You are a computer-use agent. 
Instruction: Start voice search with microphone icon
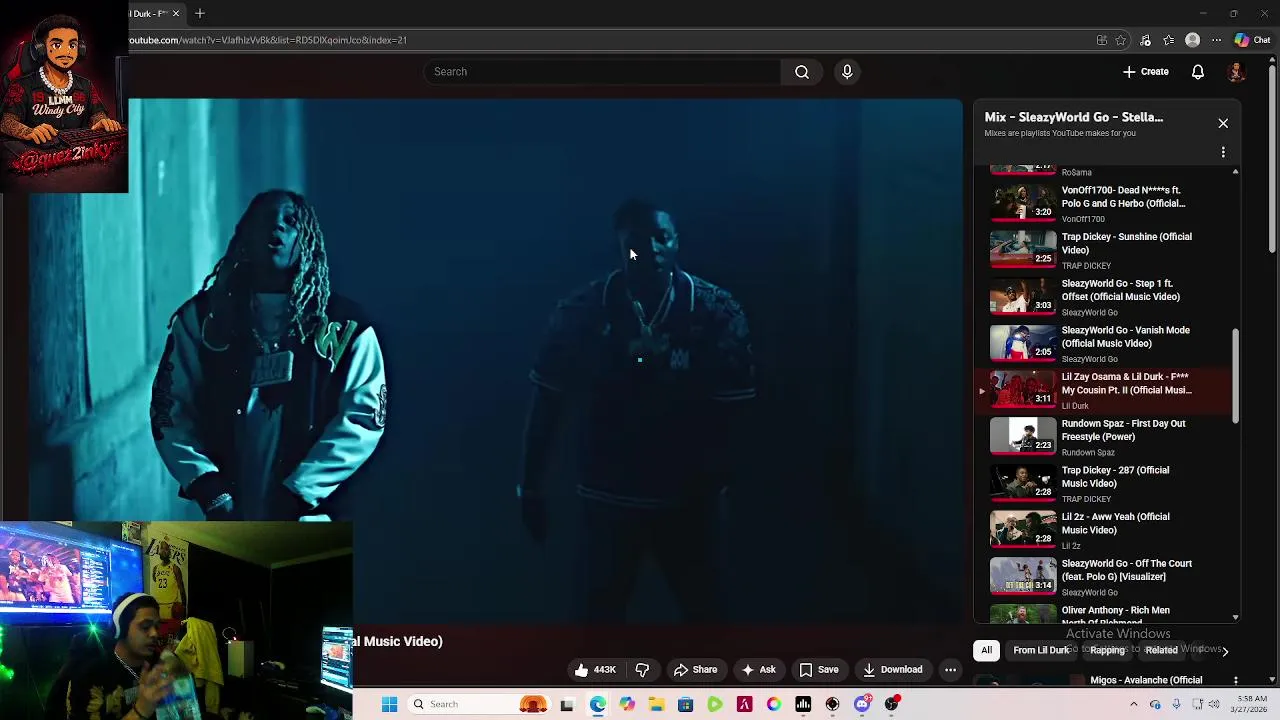(847, 72)
